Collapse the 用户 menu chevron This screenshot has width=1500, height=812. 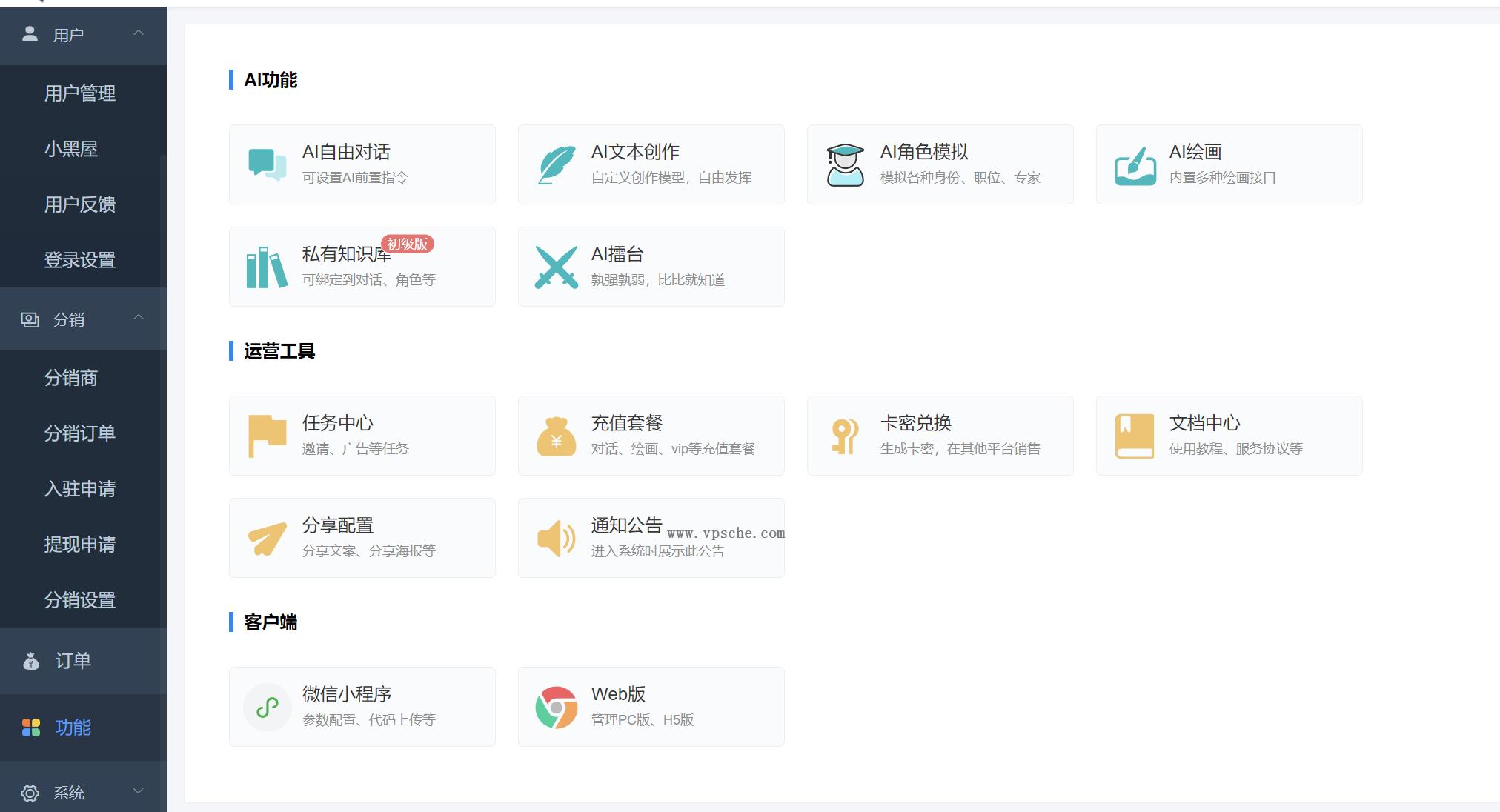[x=139, y=33]
